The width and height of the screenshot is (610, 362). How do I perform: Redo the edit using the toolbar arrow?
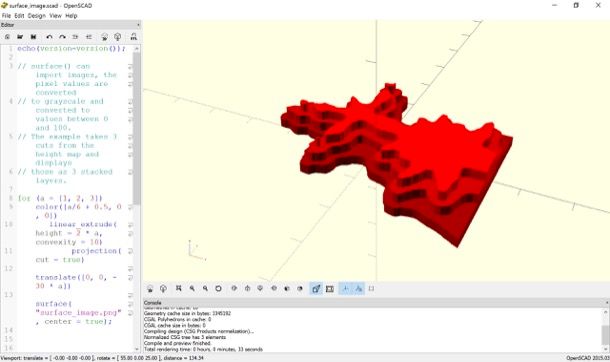tap(62, 37)
